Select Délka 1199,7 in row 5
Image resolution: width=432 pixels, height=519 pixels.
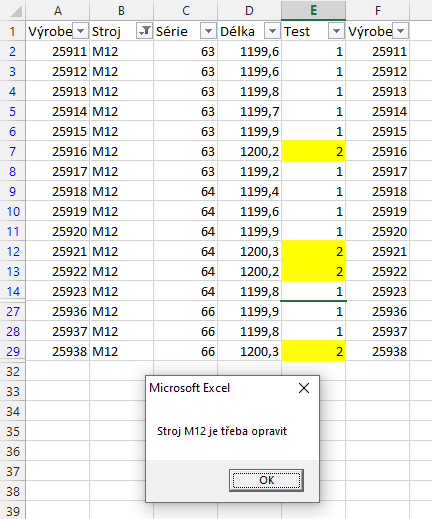[x=249, y=111]
